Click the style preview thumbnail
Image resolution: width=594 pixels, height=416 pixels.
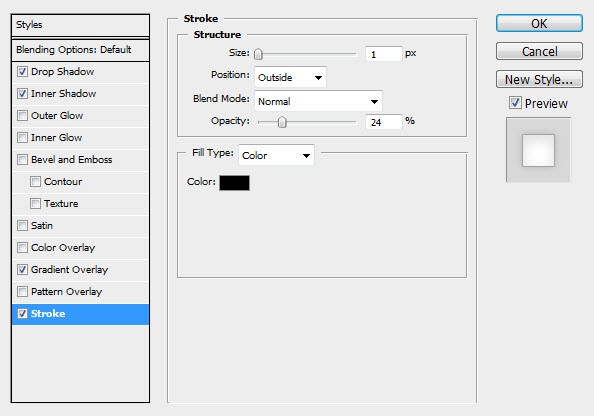coord(538,150)
